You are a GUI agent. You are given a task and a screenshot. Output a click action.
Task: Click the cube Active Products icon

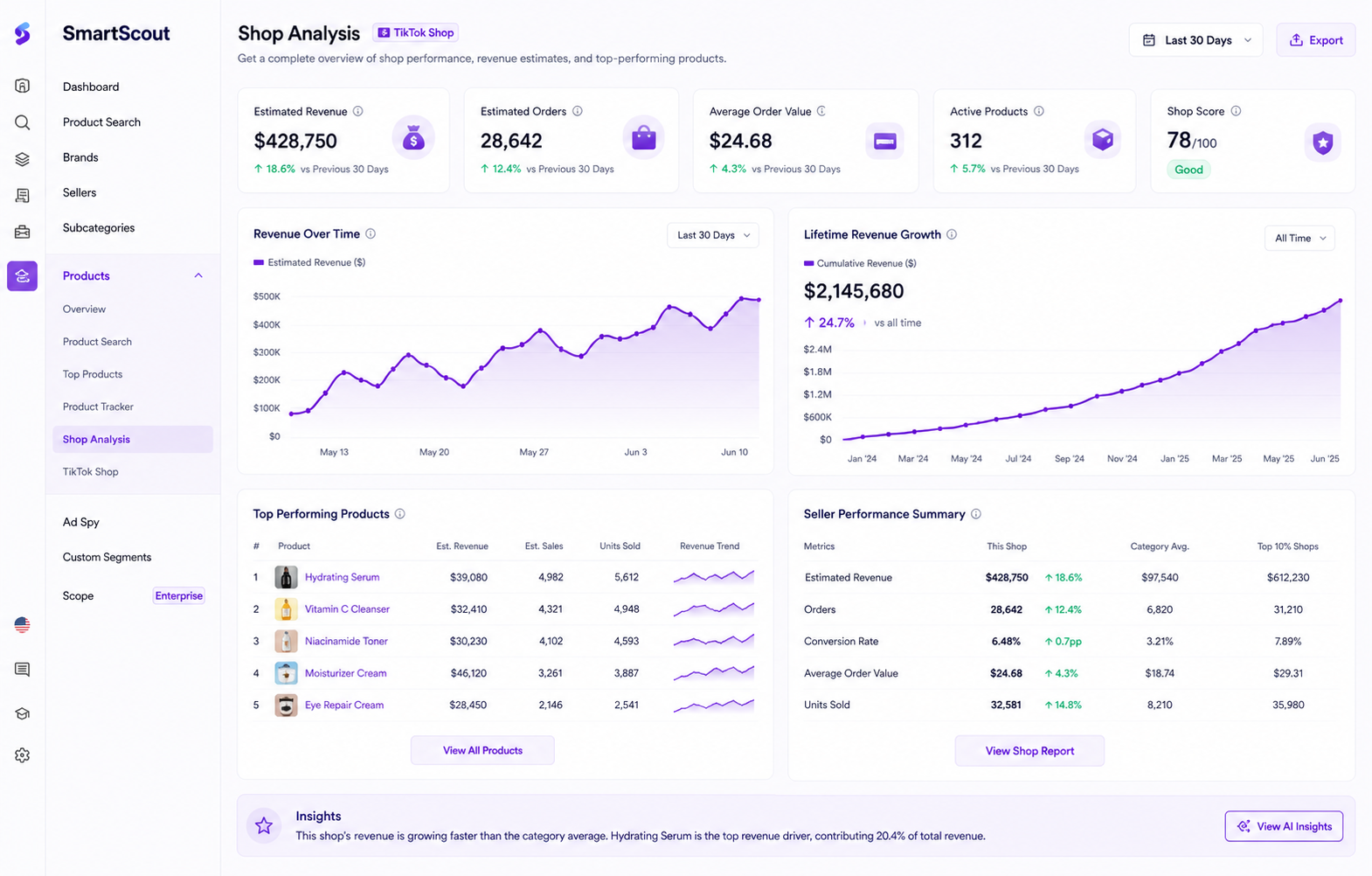(x=1103, y=139)
